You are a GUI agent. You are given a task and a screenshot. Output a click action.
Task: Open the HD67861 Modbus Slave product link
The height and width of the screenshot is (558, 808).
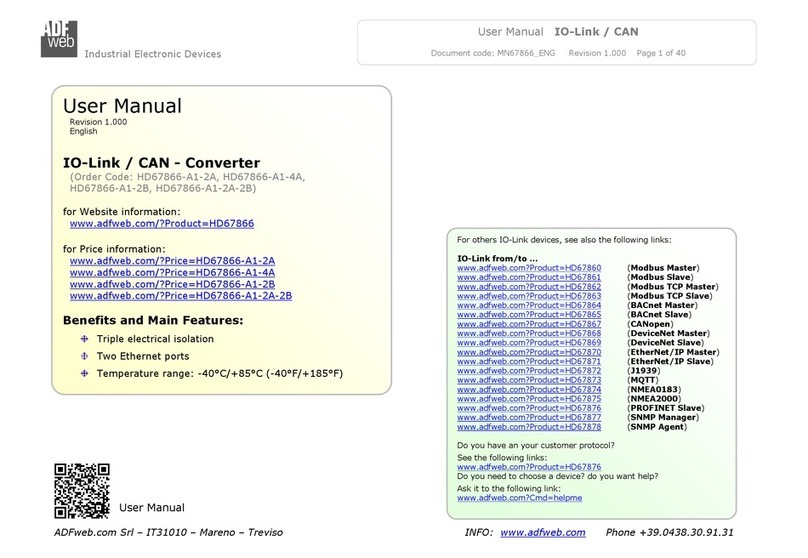[529, 277]
